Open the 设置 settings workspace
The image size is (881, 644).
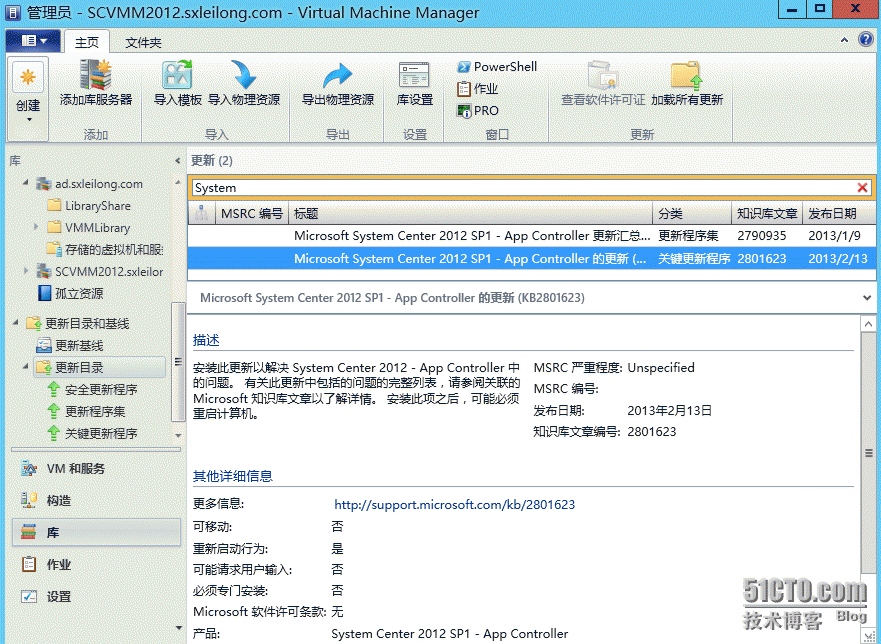click(x=96, y=596)
